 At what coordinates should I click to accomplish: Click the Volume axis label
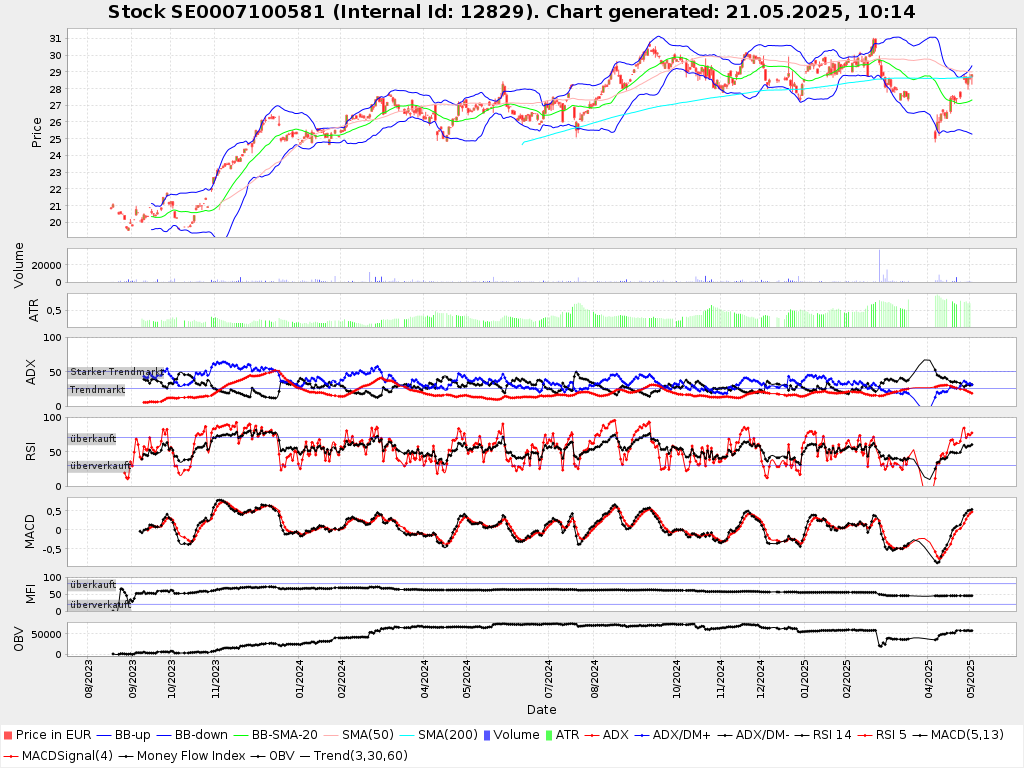click(x=18, y=265)
